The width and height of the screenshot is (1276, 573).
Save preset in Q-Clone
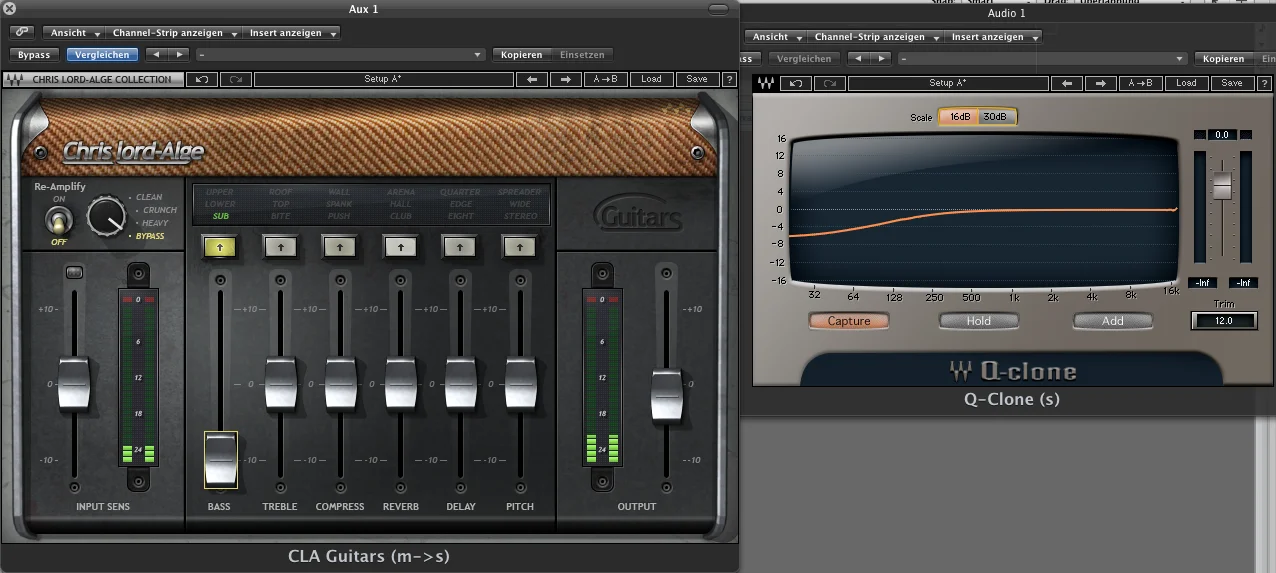(x=1232, y=83)
